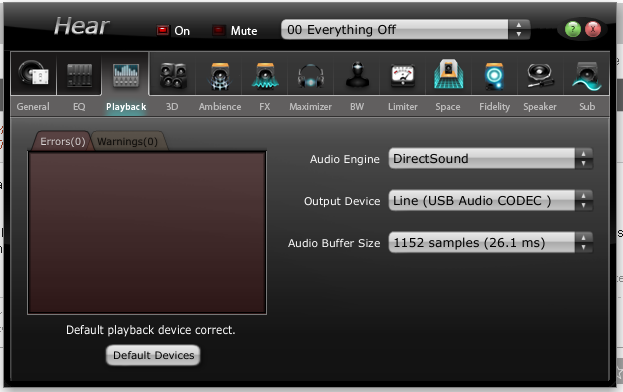Click the Sub tab label

pyautogui.click(x=587, y=106)
